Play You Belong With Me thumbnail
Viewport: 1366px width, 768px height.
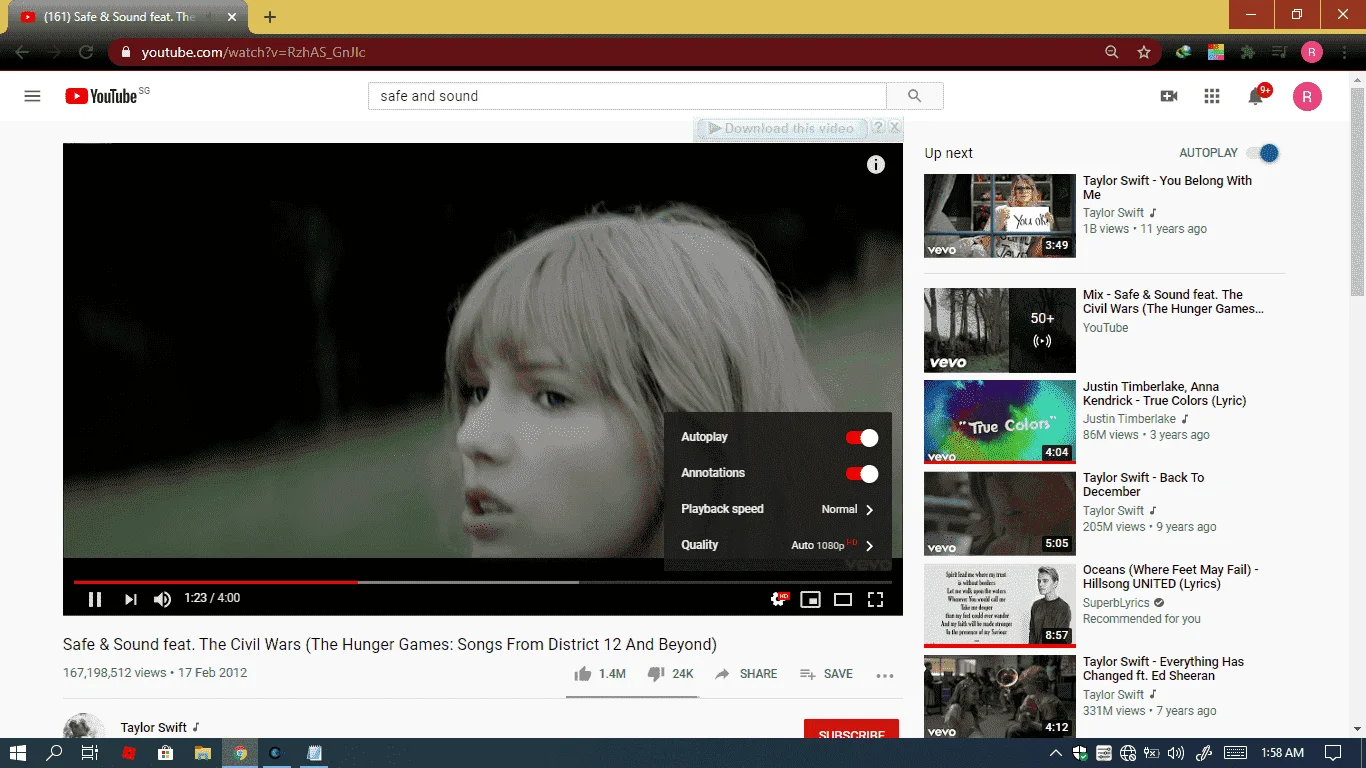point(1000,216)
